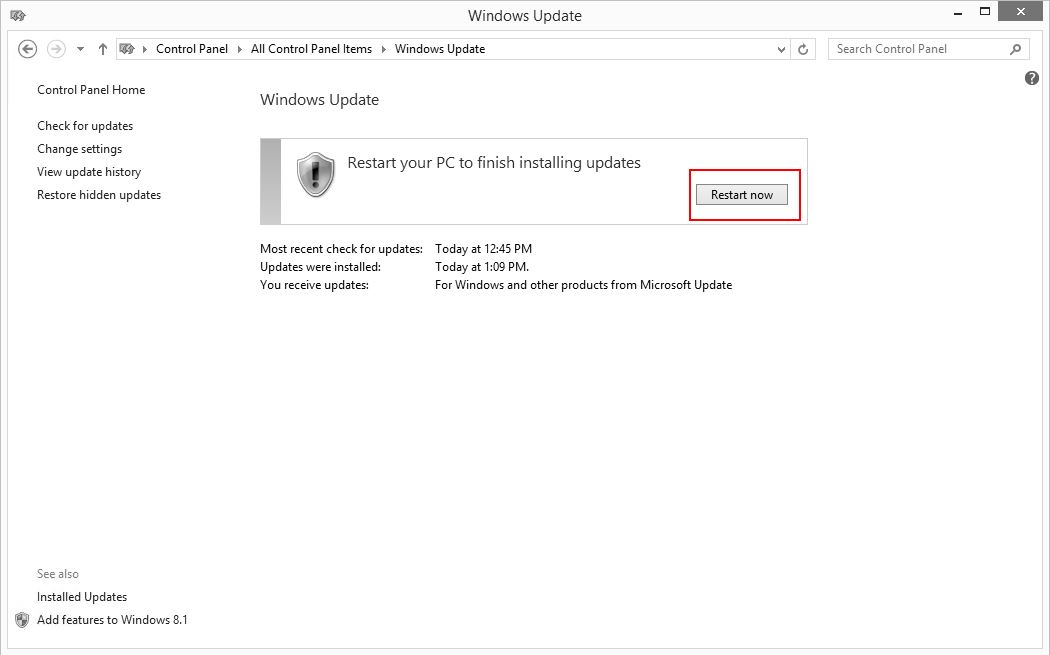This screenshot has width=1050, height=655.
Task: Expand the arrow after Control Panel breadcrumb
Action: pos(240,49)
